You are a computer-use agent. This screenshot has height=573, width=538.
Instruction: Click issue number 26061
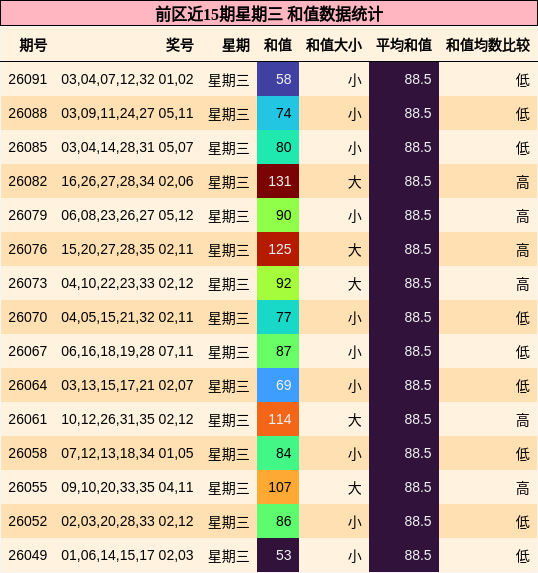click(28, 419)
